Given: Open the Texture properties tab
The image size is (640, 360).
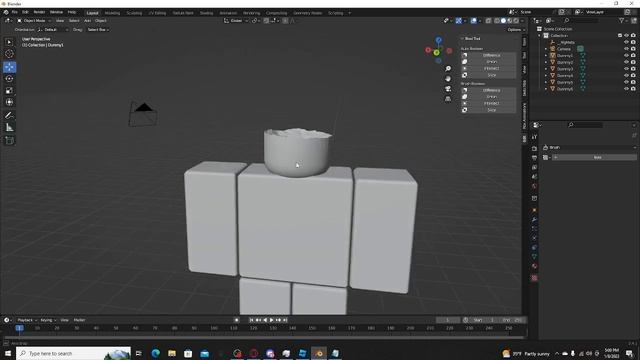Looking at the screenshot, I should pyautogui.click(x=534, y=278).
